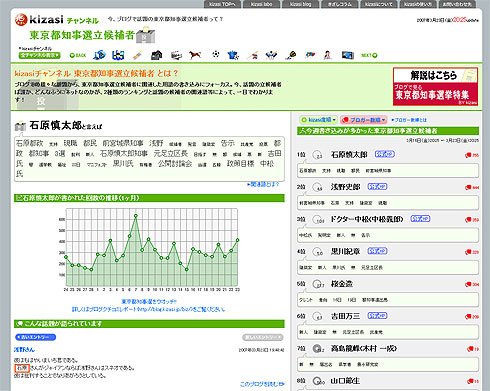490x391 pixels.
Task: Select 石原慎太郎 in the ranking list
Action: (x=349, y=155)
